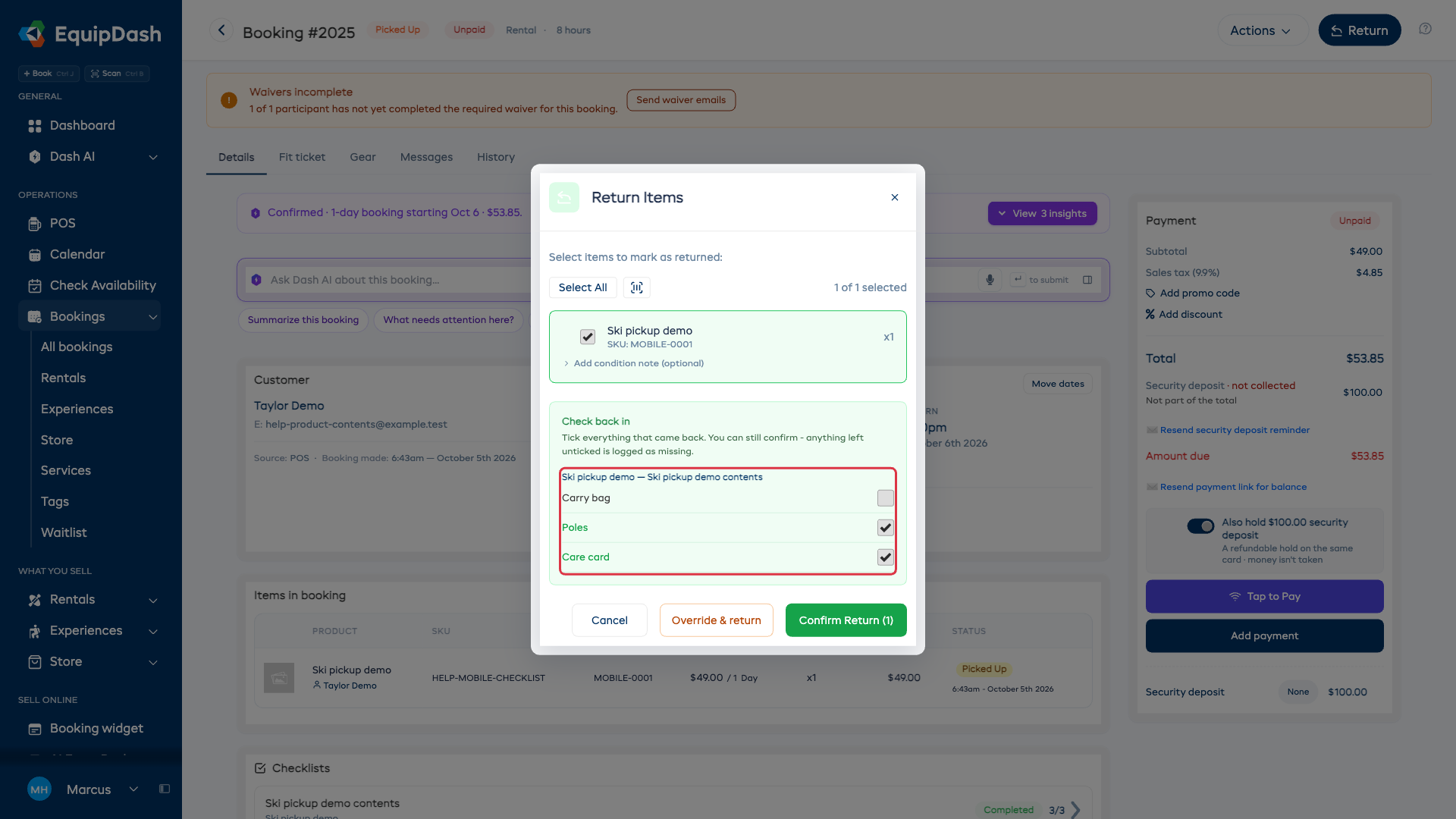The image size is (1456, 819).
Task: Untick the Poles checkbox
Action: coord(886,528)
